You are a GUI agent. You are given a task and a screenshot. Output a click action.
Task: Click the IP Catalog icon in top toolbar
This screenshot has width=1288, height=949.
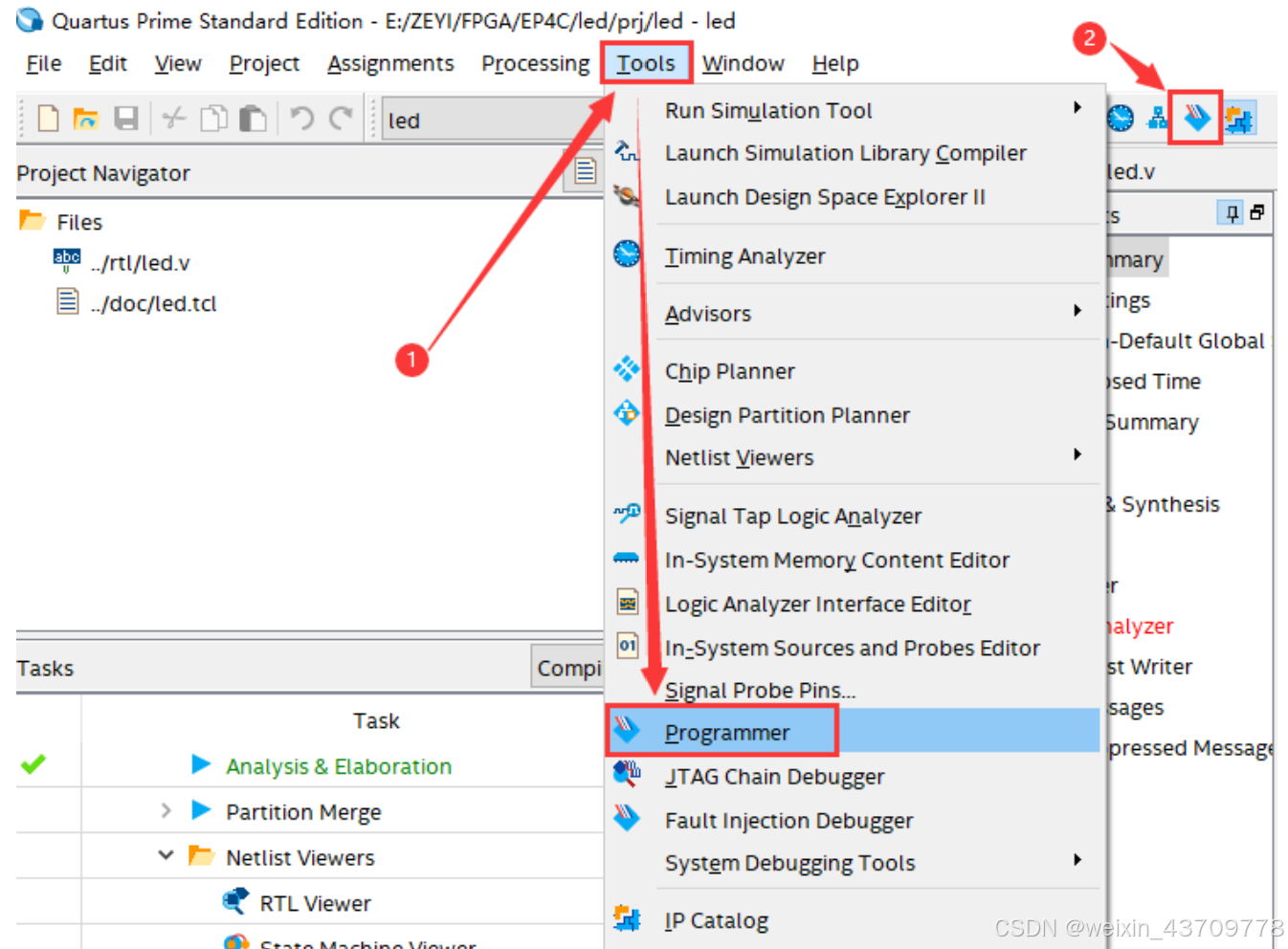(x=1239, y=120)
